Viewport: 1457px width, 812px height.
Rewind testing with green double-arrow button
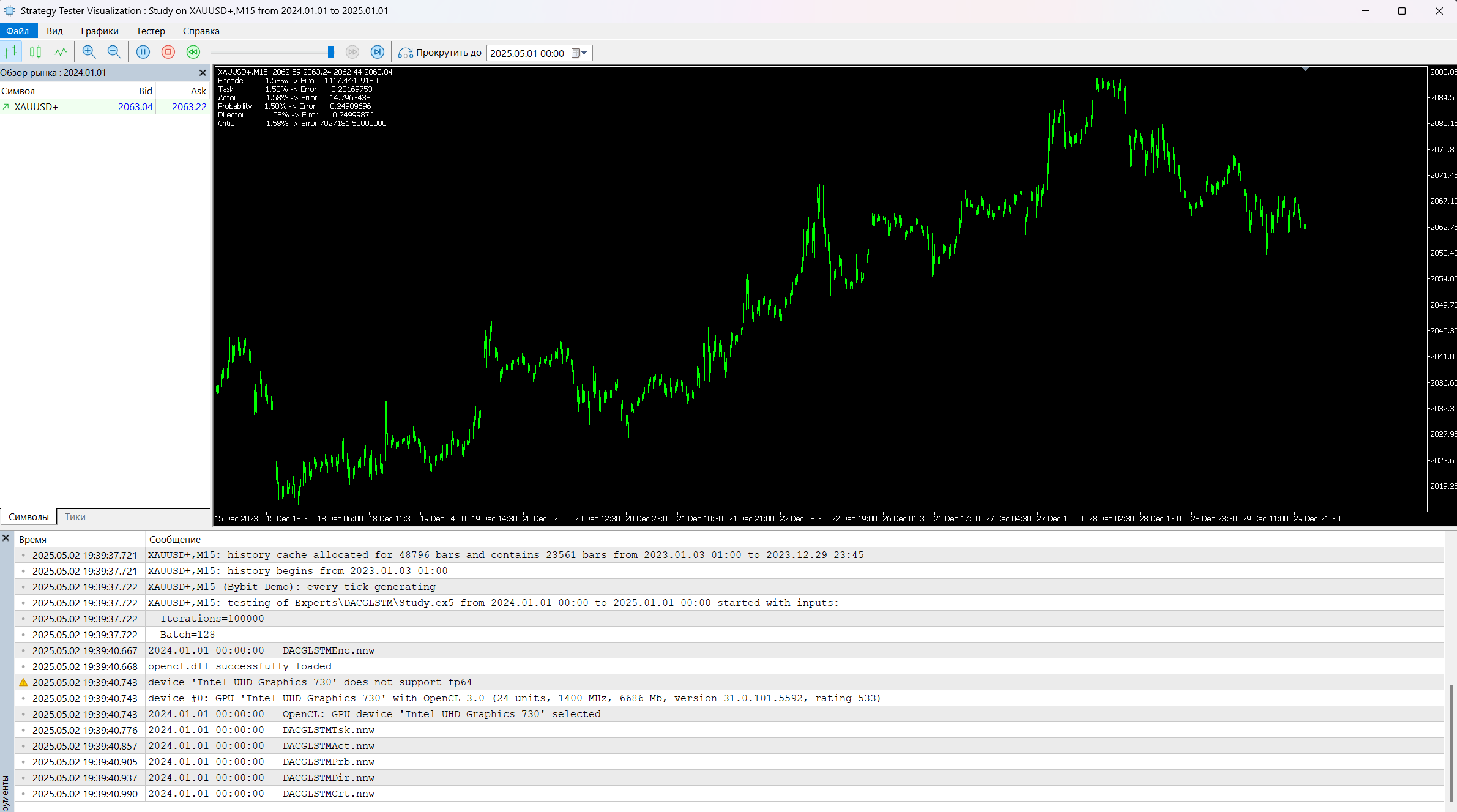pos(193,52)
